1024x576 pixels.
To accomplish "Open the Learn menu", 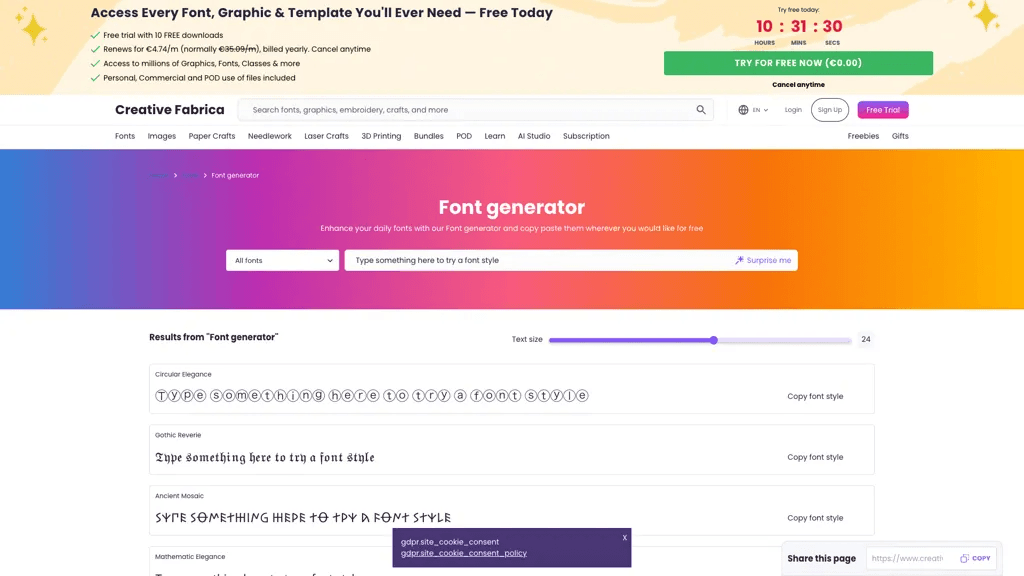I will coord(494,136).
